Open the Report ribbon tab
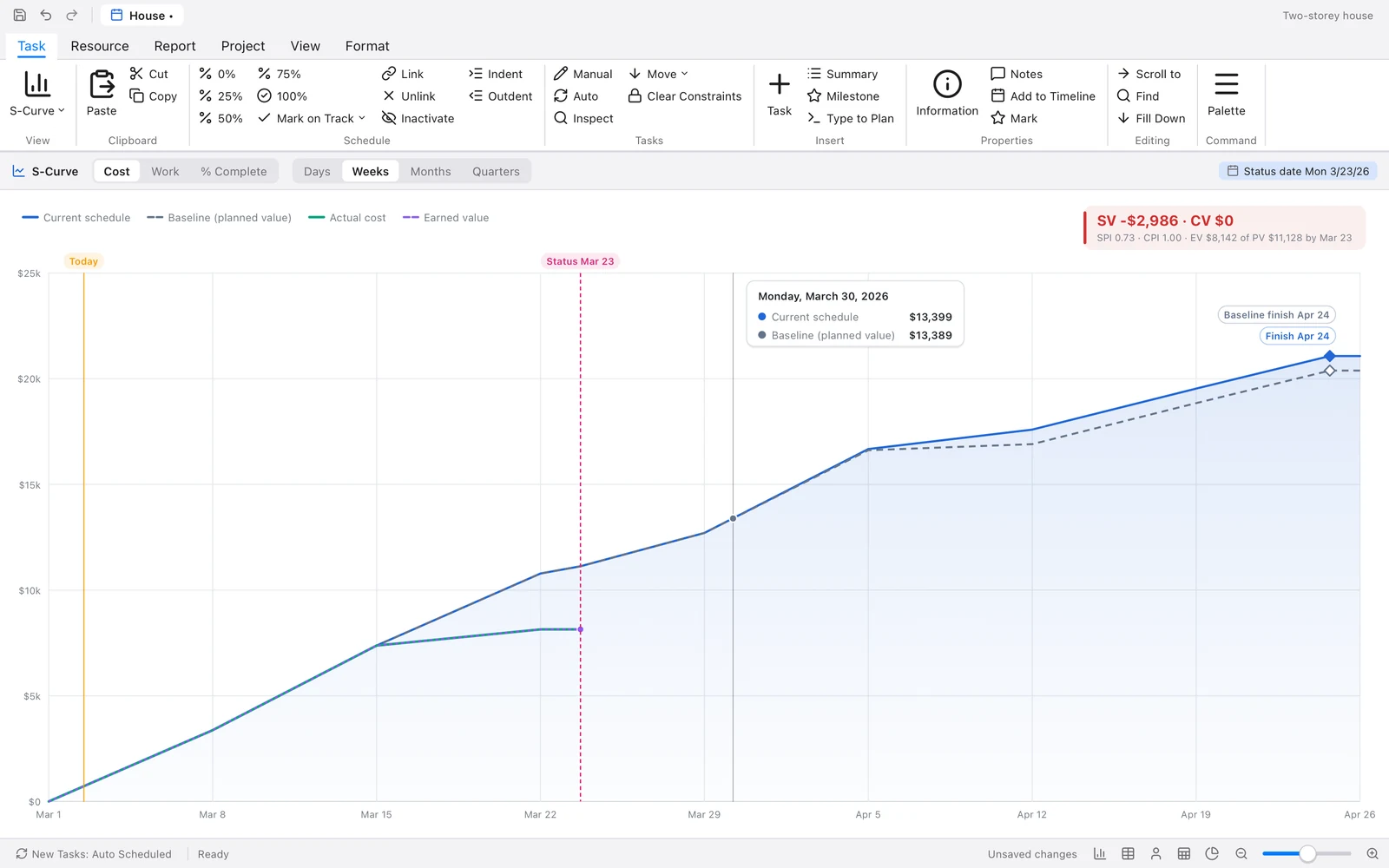 coord(174,46)
